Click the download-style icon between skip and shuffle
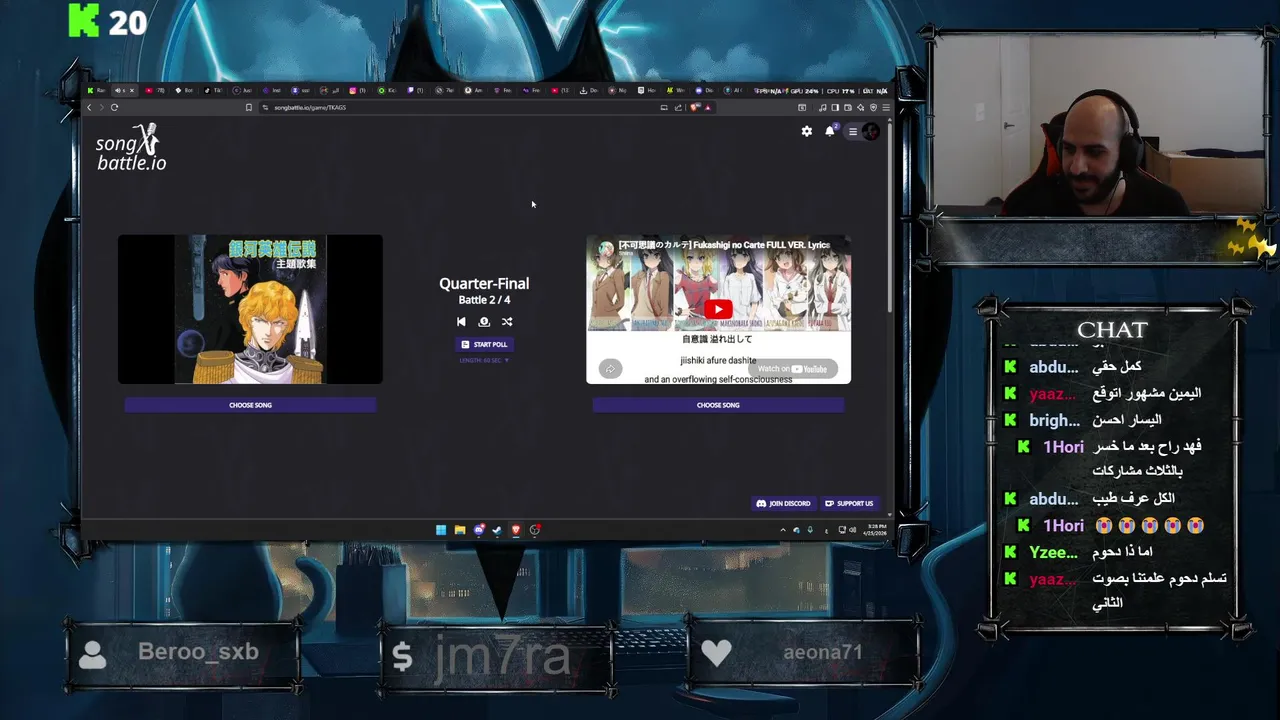 point(484,322)
